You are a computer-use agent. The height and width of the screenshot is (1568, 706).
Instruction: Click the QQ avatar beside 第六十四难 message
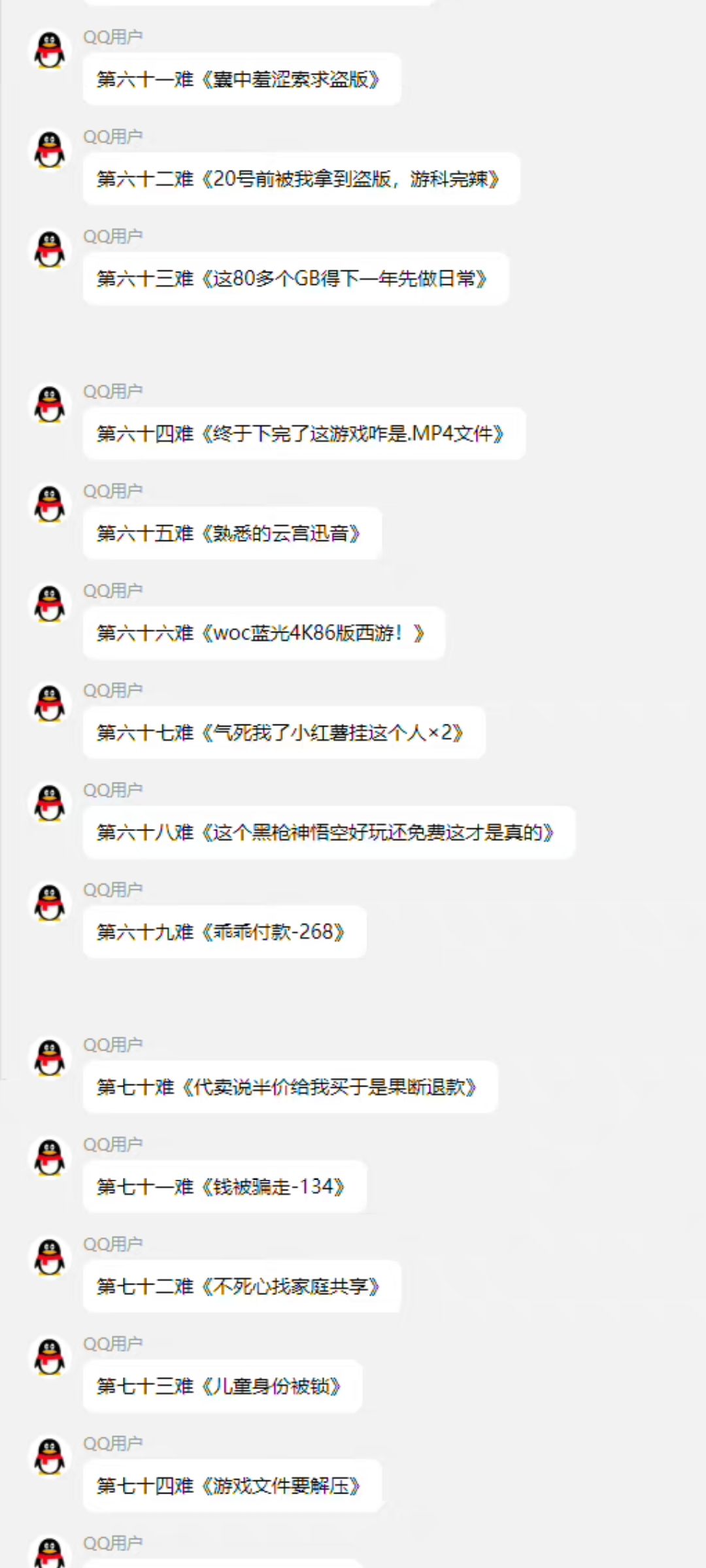point(50,404)
